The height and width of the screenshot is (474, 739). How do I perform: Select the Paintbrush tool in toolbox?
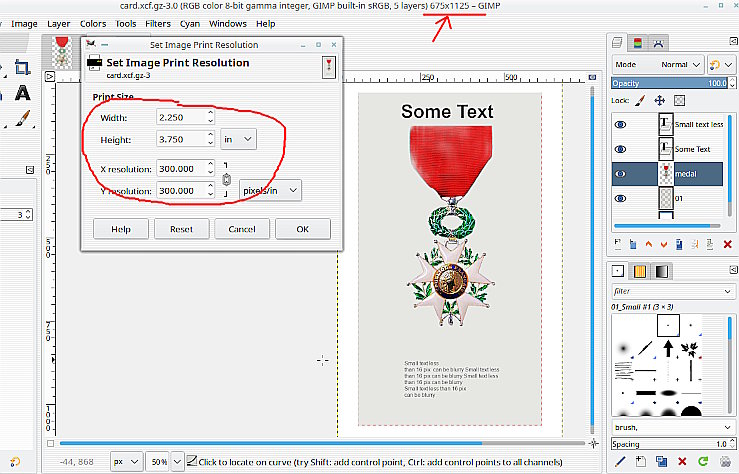(22, 118)
